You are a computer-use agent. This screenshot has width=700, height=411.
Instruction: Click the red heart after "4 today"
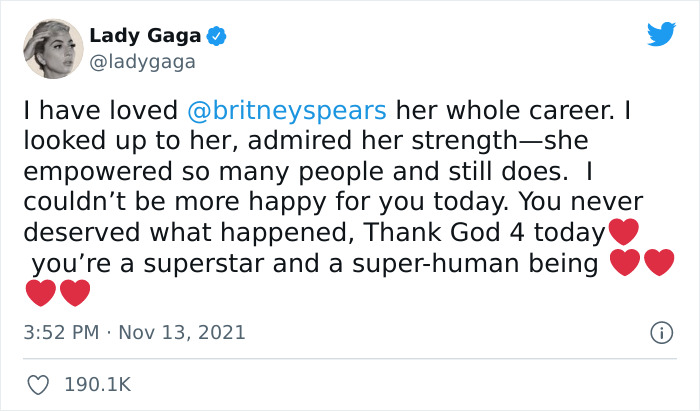(x=623, y=234)
